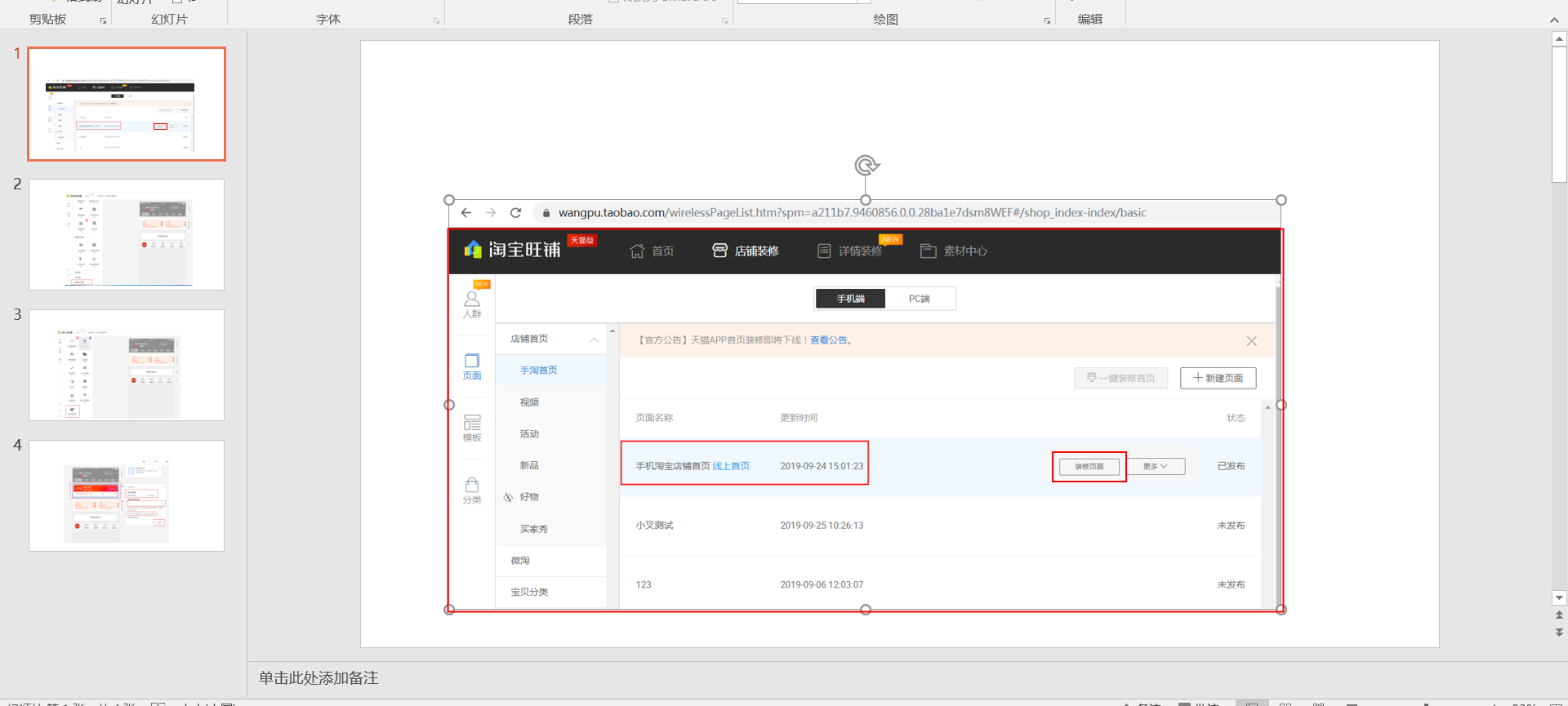Image resolution: width=1568 pixels, height=706 pixels.
Task: Go to next slide with double-down arrow
Action: (1559, 632)
